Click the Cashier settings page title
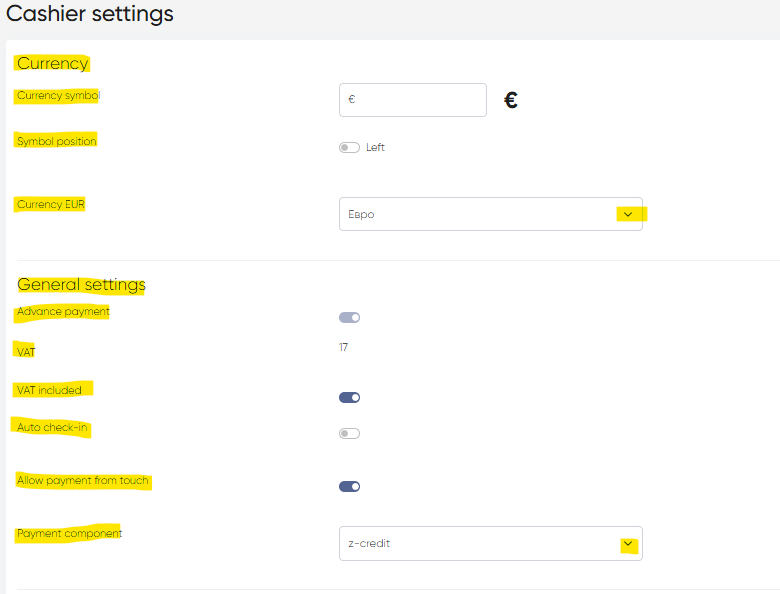The width and height of the screenshot is (780, 594). click(90, 14)
